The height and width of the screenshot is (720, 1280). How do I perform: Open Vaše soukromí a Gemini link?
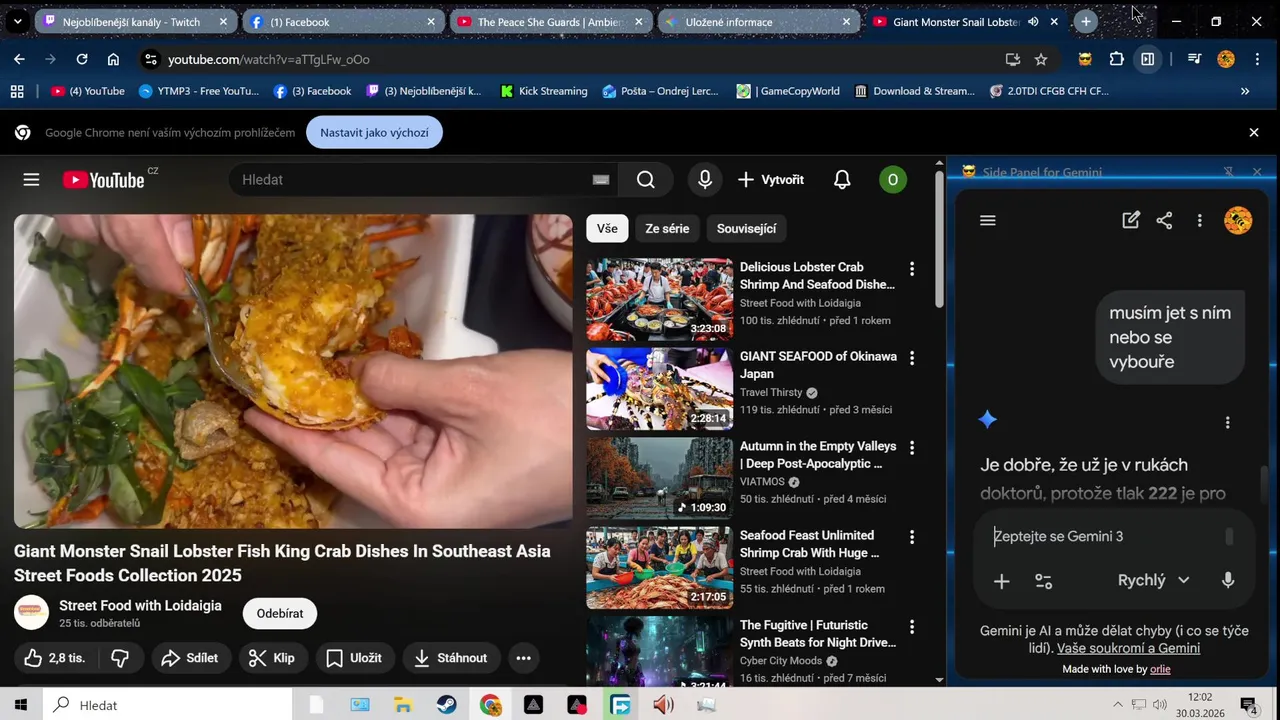pos(1128,648)
